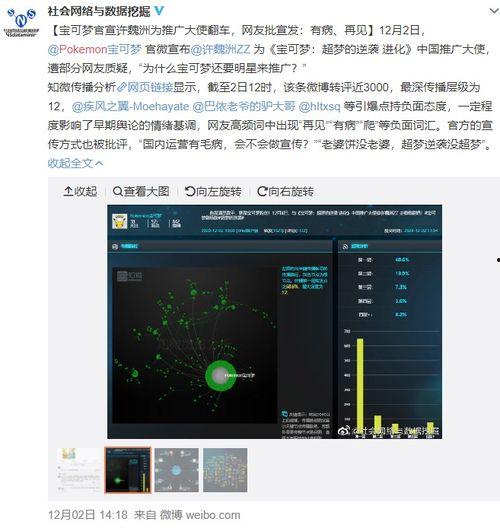
Task: Click the SNS account avatar
Action: 22,22
